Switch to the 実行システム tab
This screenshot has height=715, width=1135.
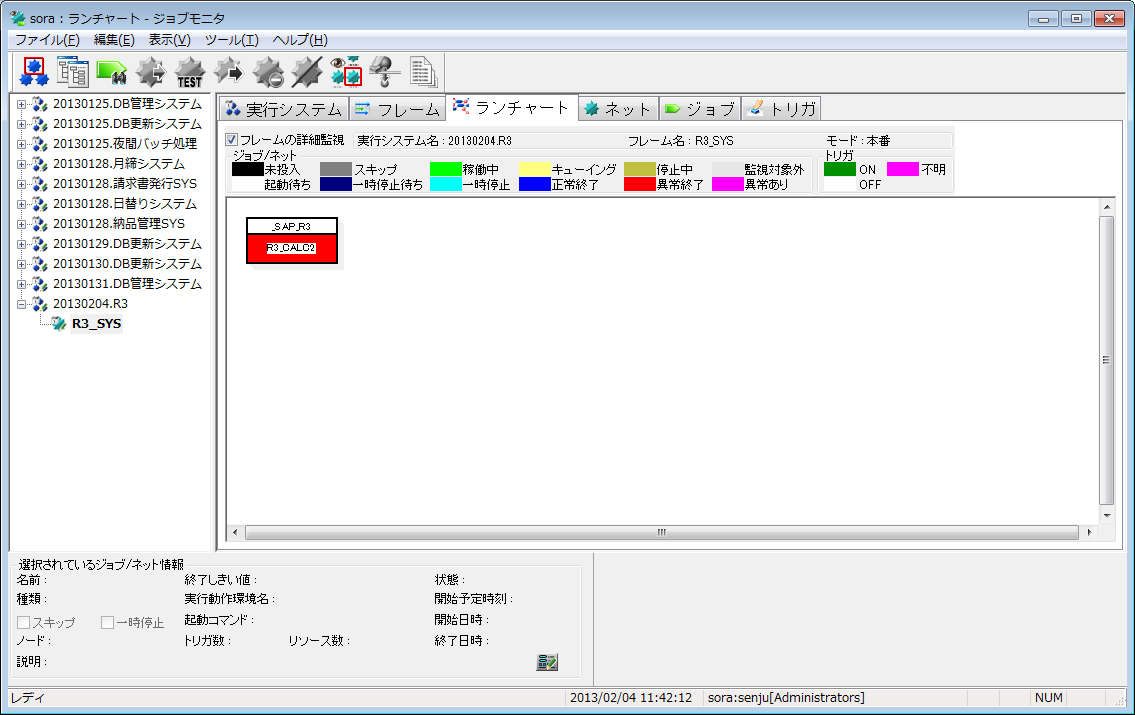coord(284,109)
